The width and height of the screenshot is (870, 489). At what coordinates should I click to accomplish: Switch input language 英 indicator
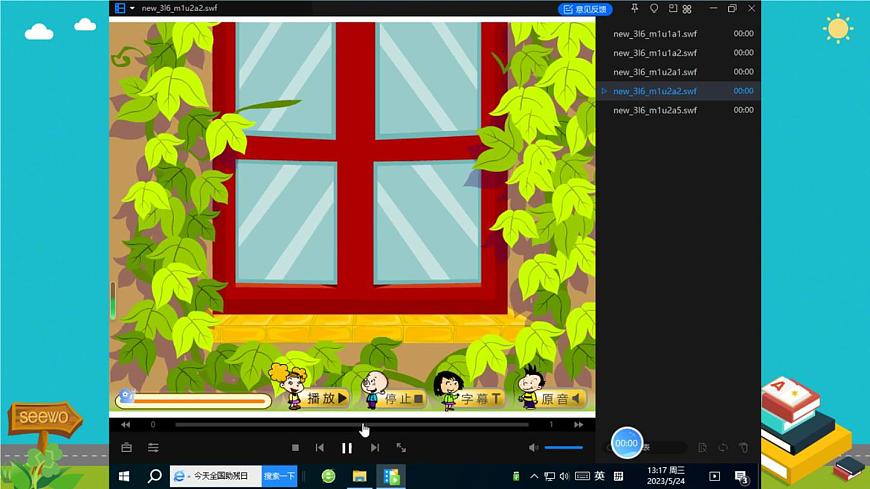[x=600, y=476]
